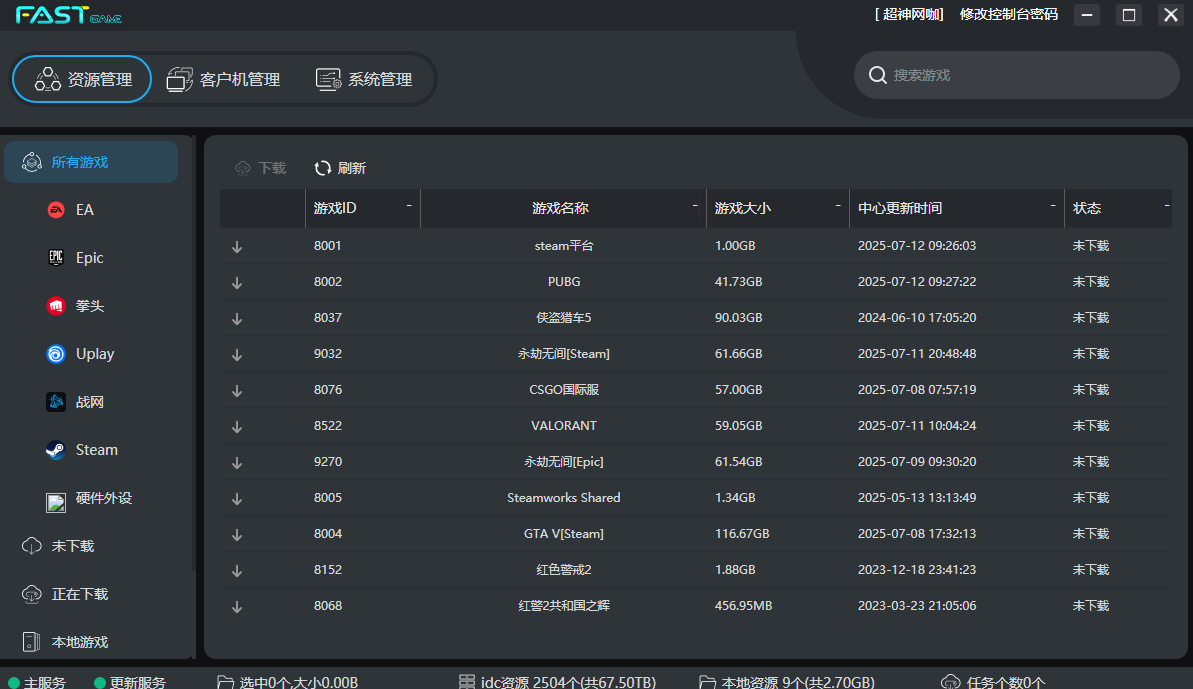Click the 战网 (Battle.net) icon
This screenshot has width=1193, height=689.
tap(56, 402)
